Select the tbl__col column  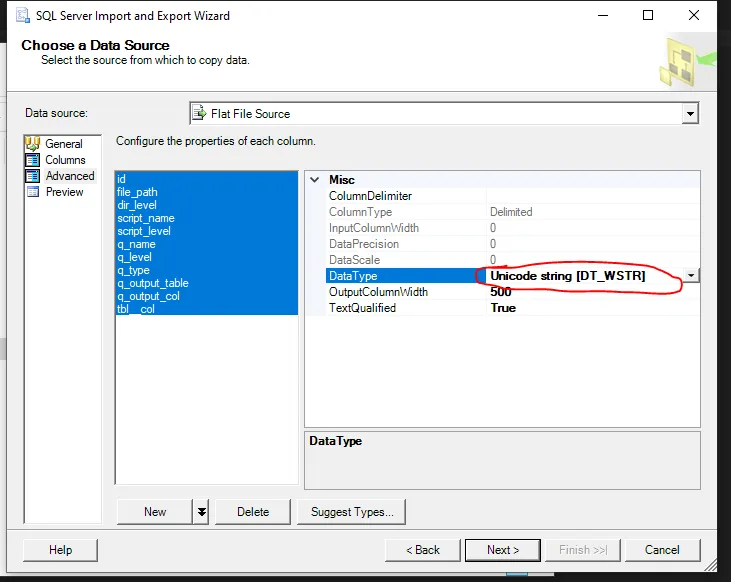(x=207, y=309)
